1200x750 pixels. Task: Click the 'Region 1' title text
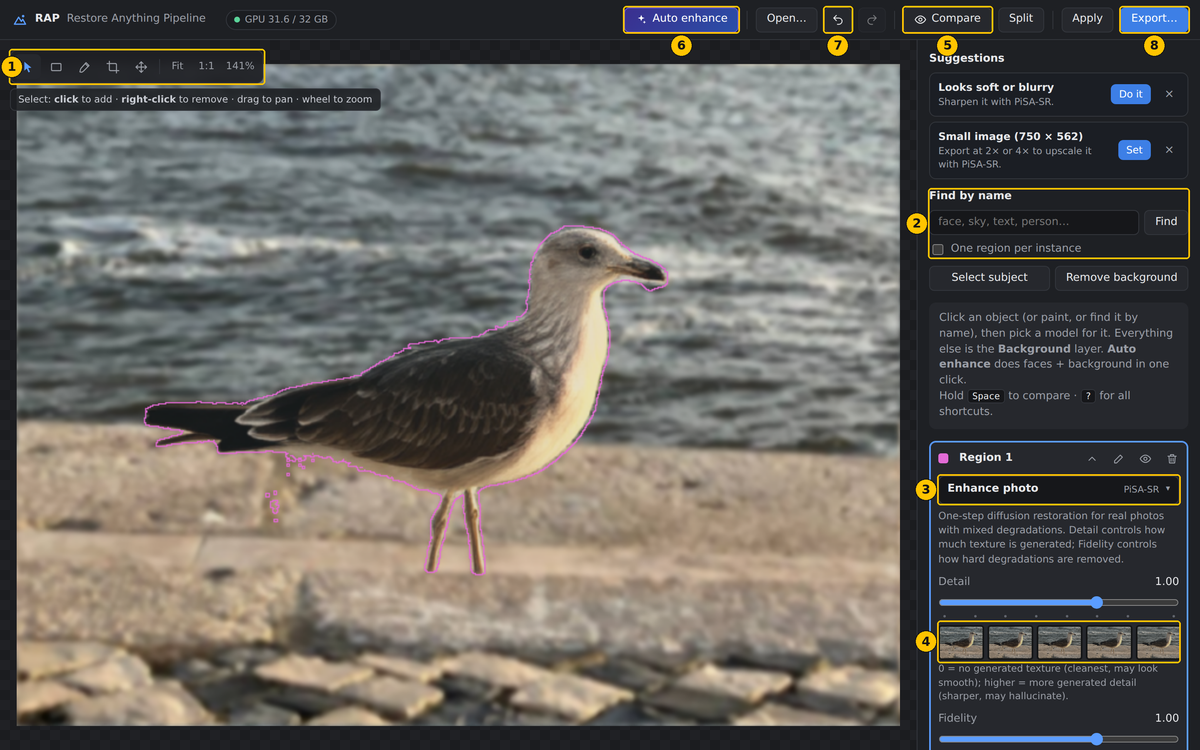(986, 458)
